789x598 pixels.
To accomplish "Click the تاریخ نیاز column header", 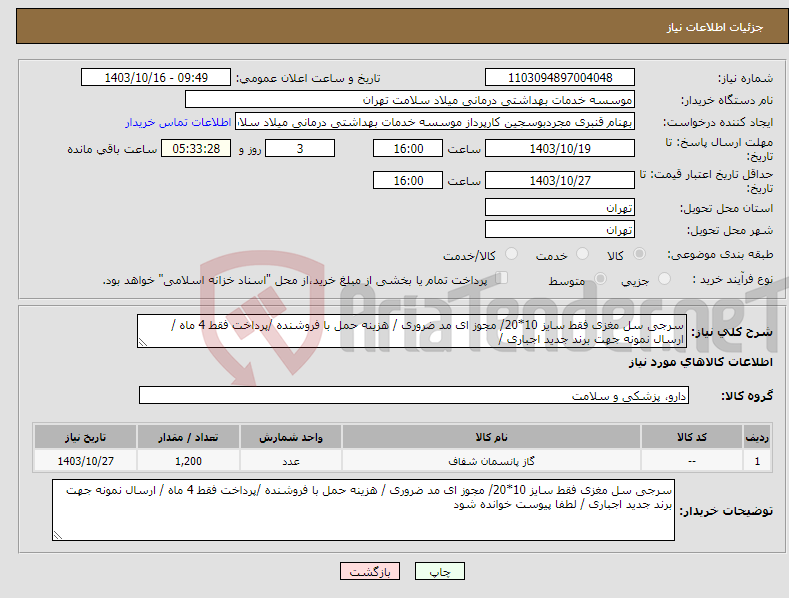I will (86, 437).
